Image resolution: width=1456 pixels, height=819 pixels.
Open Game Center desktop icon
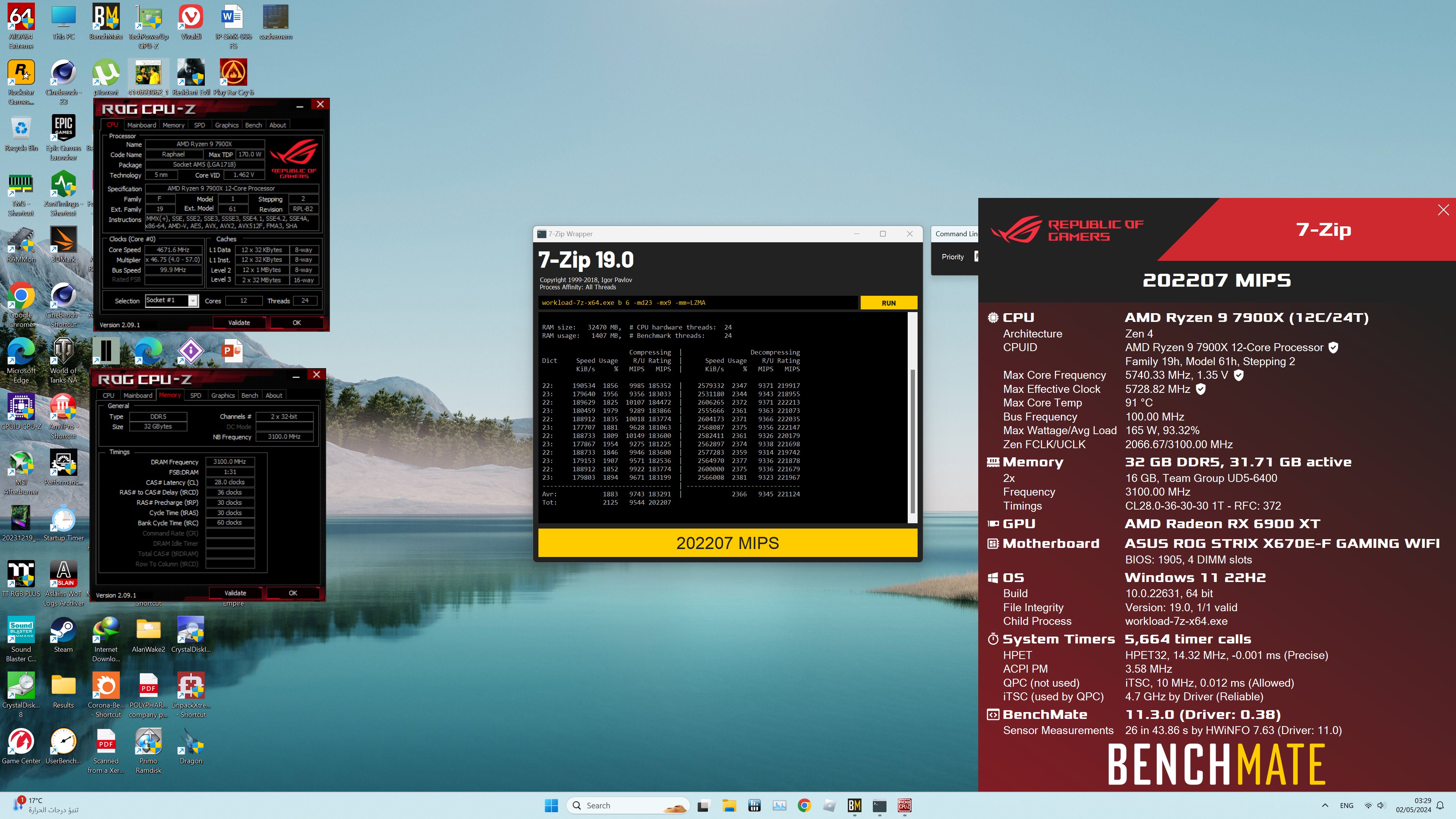pos(21,747)
